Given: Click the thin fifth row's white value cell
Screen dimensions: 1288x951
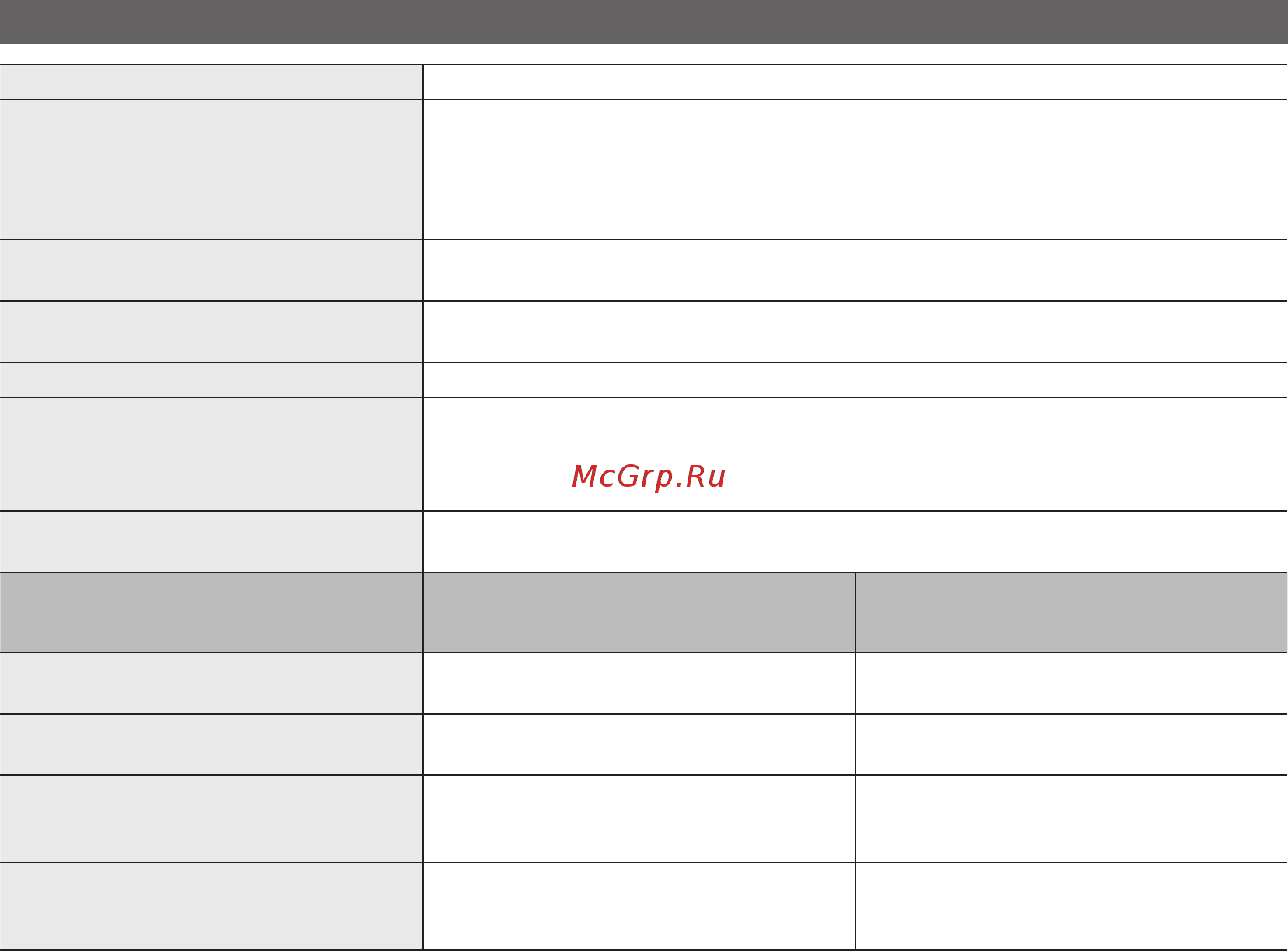Looking at the screenshot, I should tap(856, 380).
